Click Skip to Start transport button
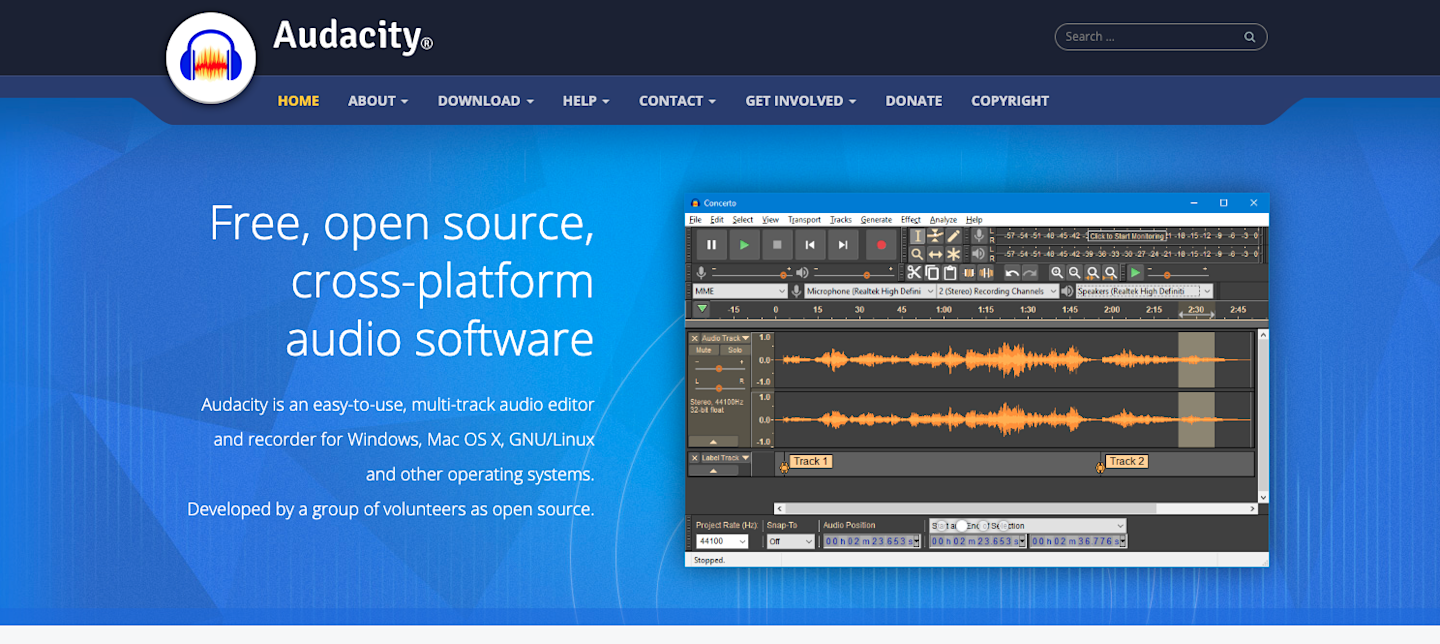This screenshot has height=644, width=1440. (810, 245)
